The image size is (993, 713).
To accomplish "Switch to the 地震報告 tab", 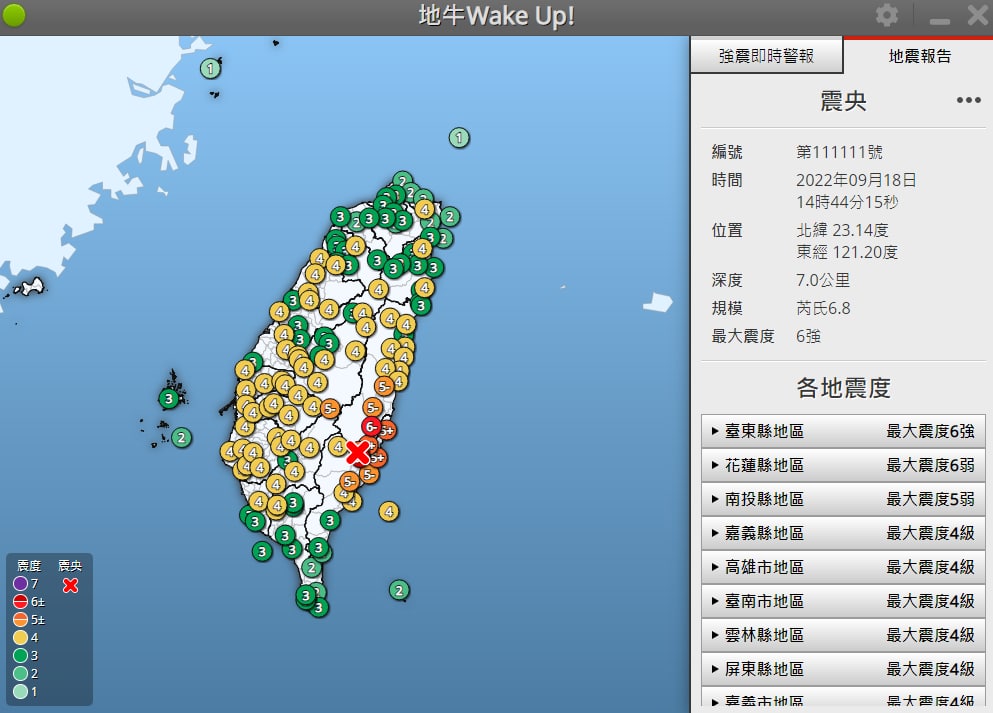I will tap(920, 56).
